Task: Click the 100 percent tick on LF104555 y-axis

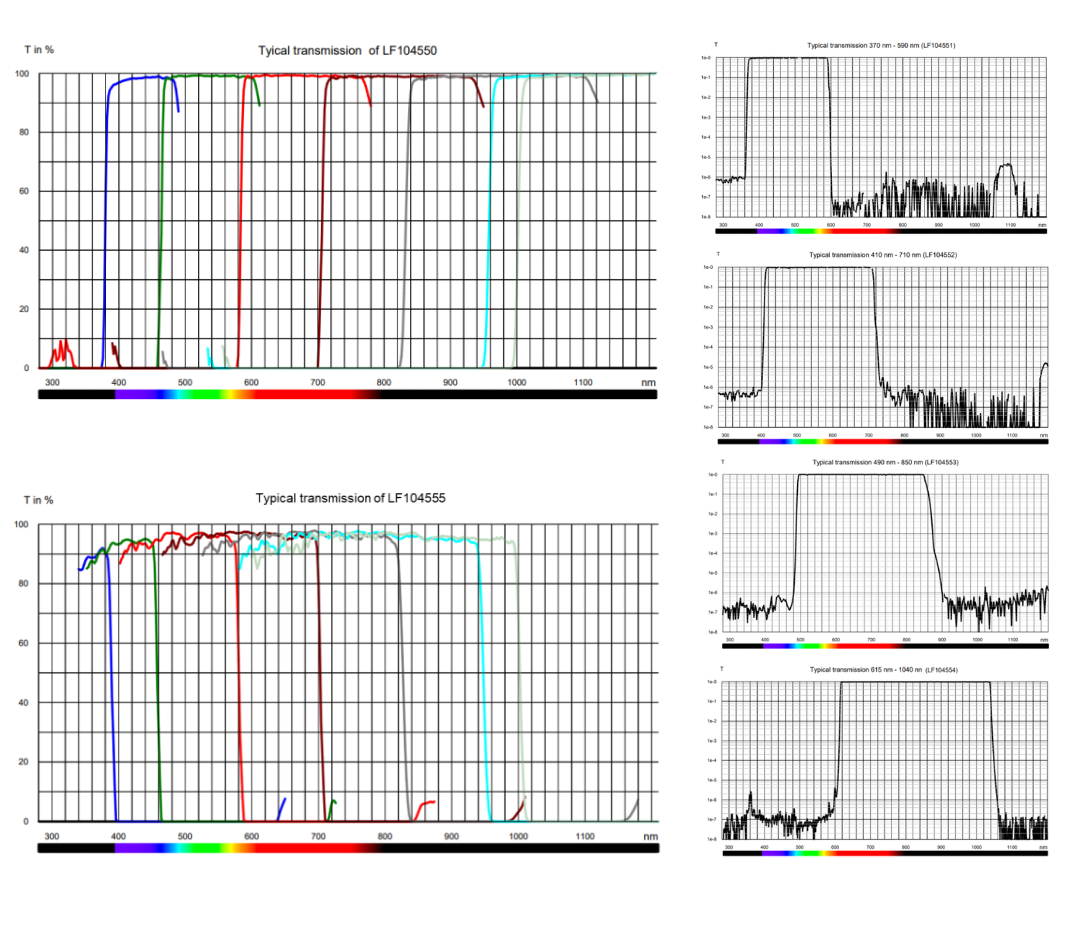Action: coord(21,524)
